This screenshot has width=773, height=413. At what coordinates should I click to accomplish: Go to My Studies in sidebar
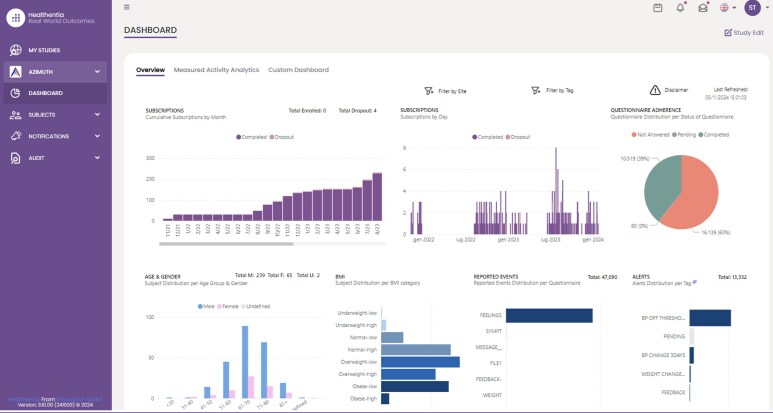44,50
